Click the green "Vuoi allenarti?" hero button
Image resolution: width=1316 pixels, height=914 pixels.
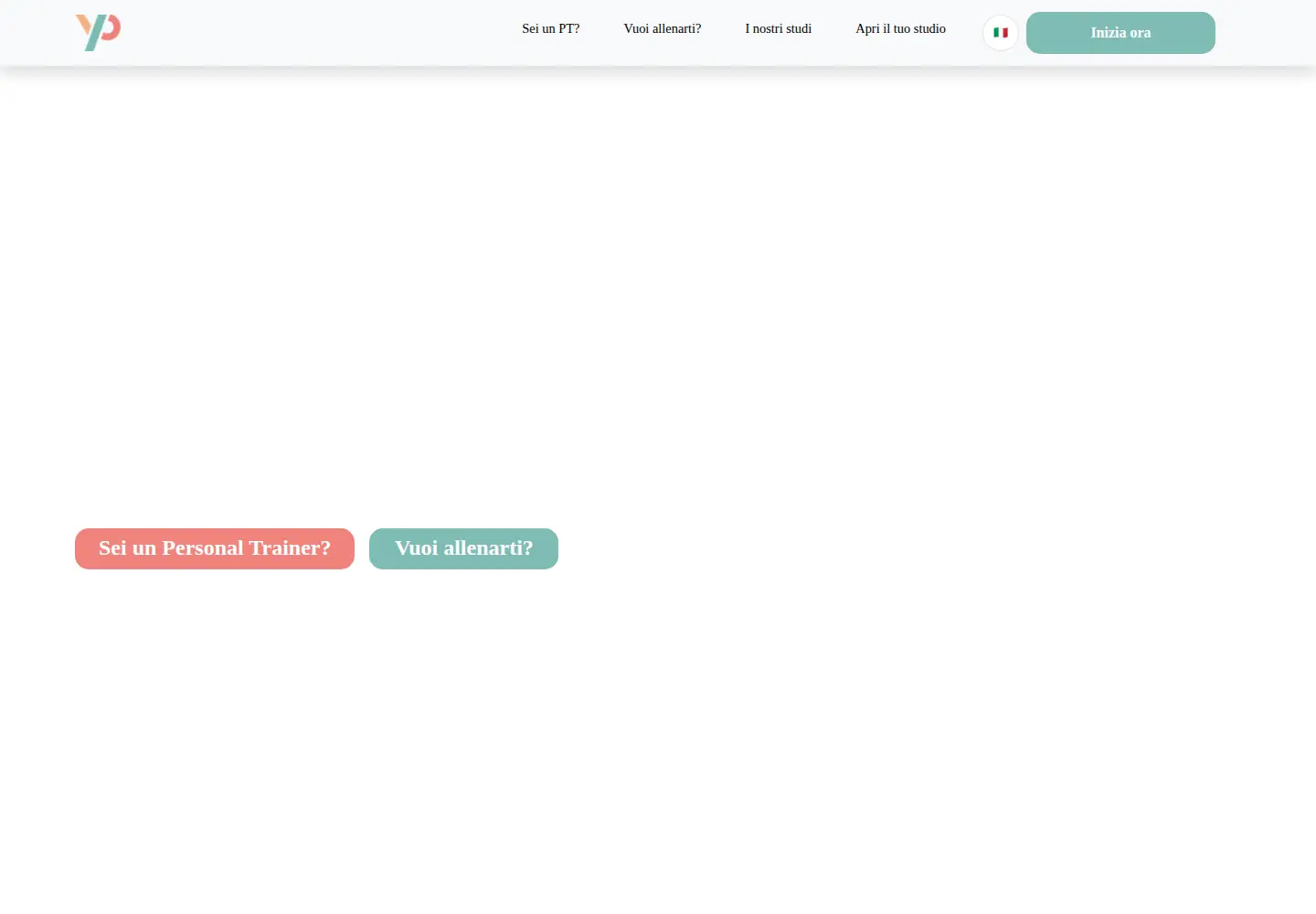point(463,548)
